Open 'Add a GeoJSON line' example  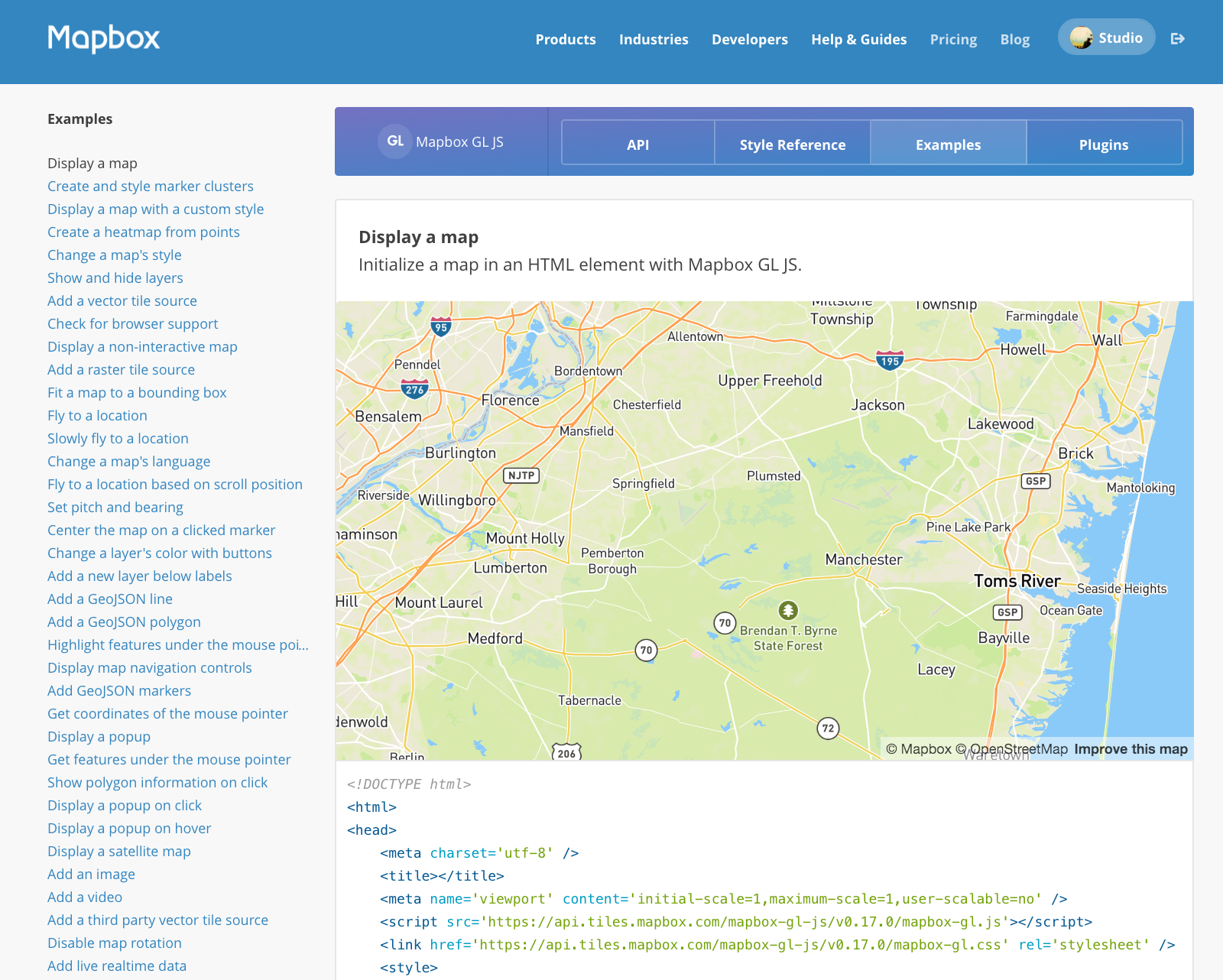pos(110,599)
